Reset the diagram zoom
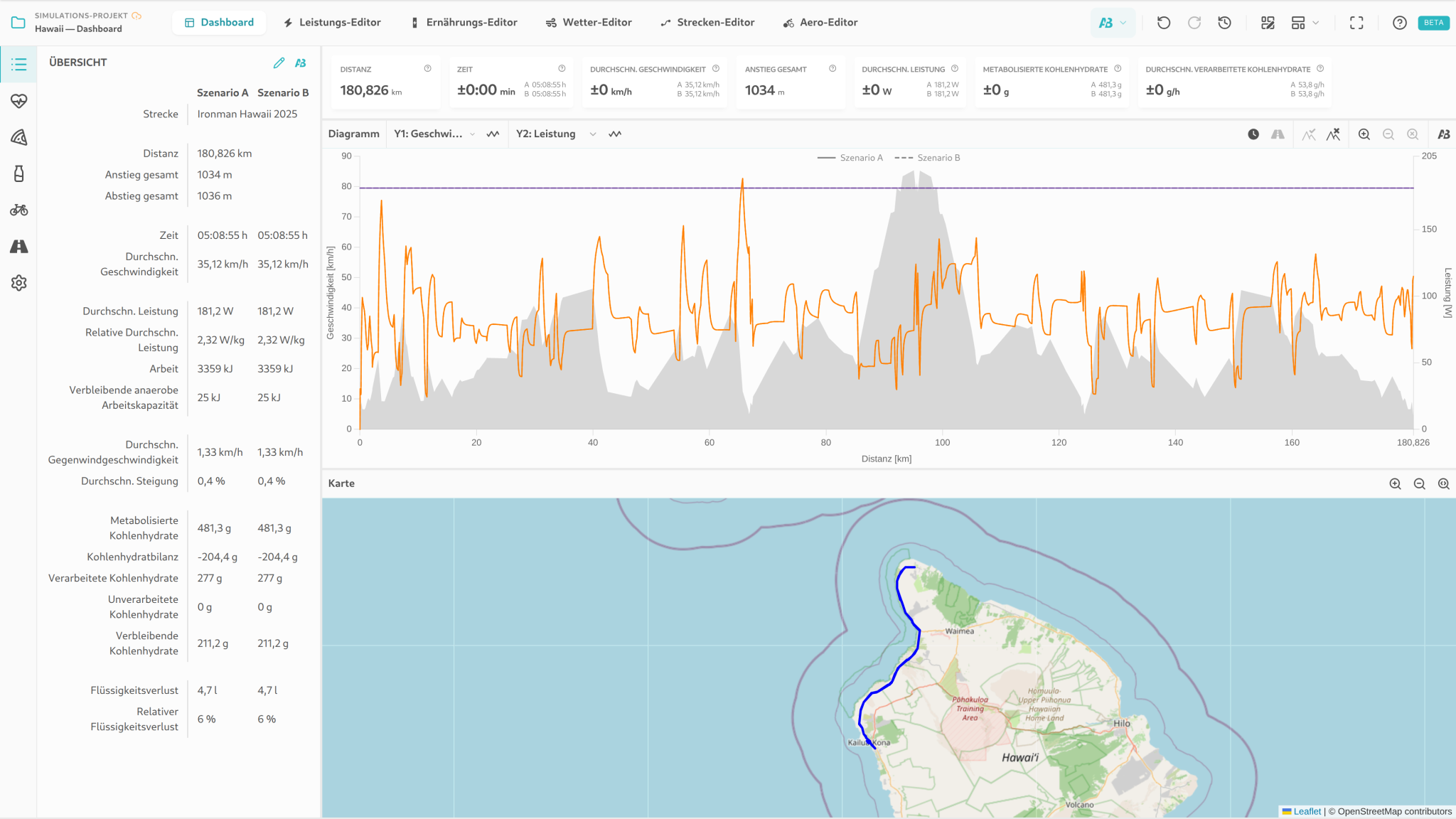This screenshot has width=1456, height=819. 1413,134
